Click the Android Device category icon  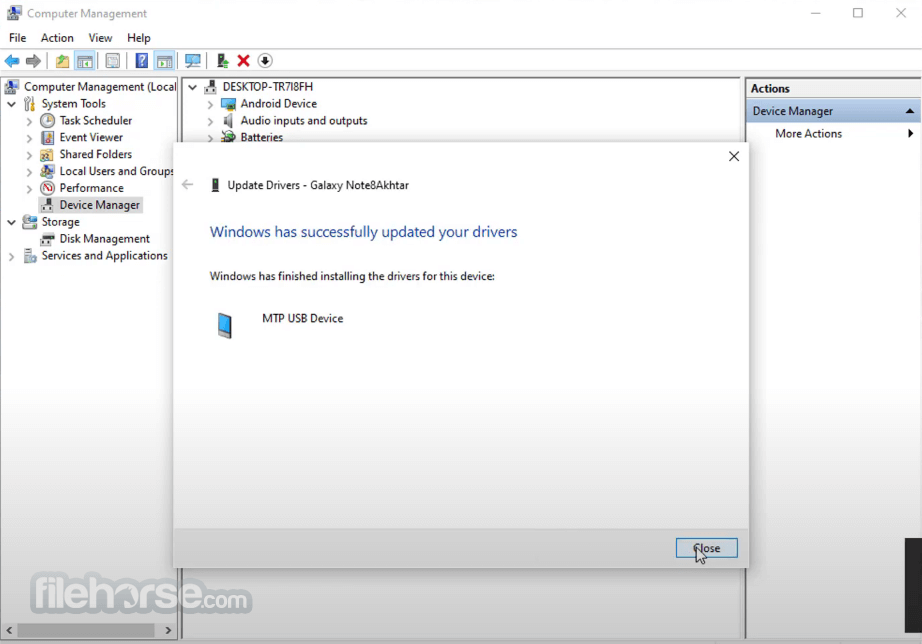click(x=228, y=104)
